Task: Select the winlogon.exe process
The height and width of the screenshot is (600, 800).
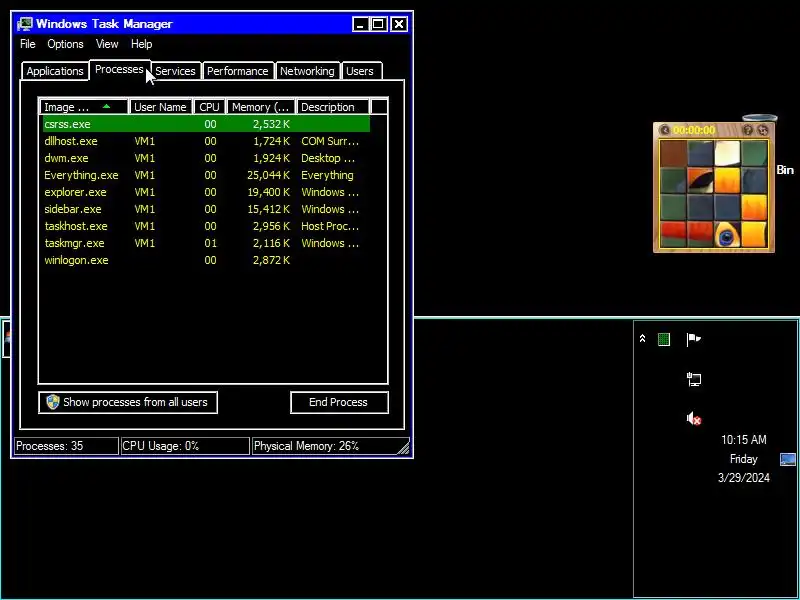Action: tap(206, 260)
